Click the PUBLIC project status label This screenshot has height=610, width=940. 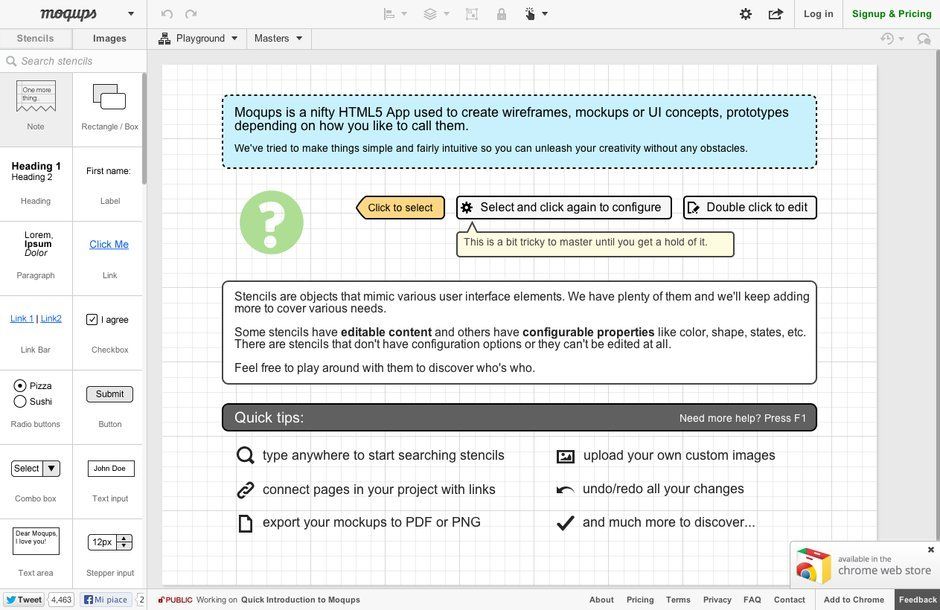click(175, 600)
